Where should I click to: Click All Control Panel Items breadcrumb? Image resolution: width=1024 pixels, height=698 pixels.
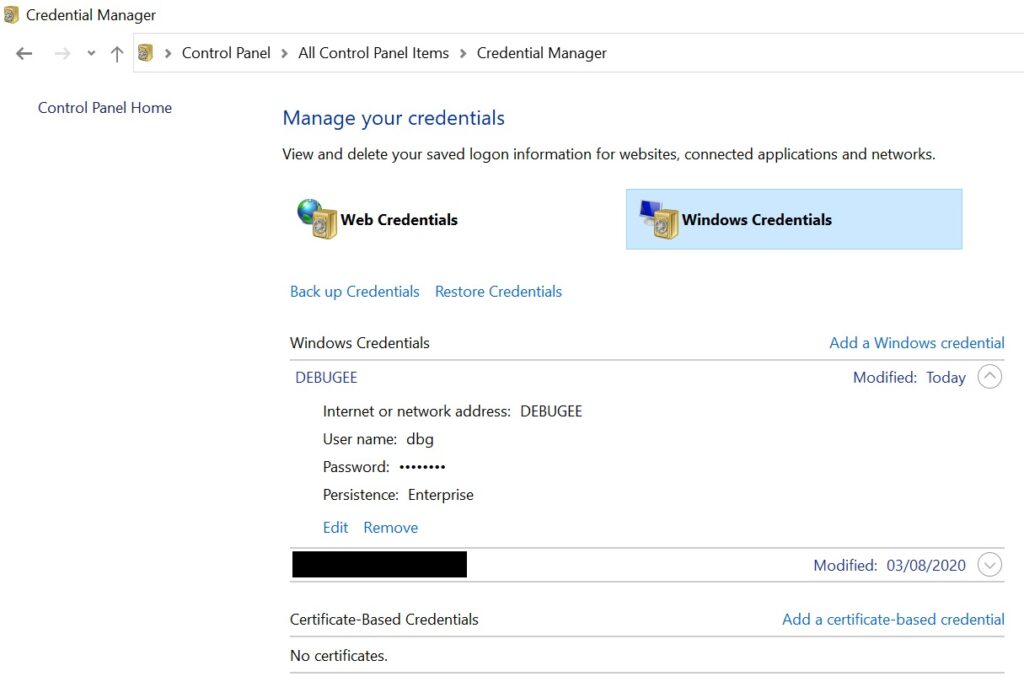373,53
